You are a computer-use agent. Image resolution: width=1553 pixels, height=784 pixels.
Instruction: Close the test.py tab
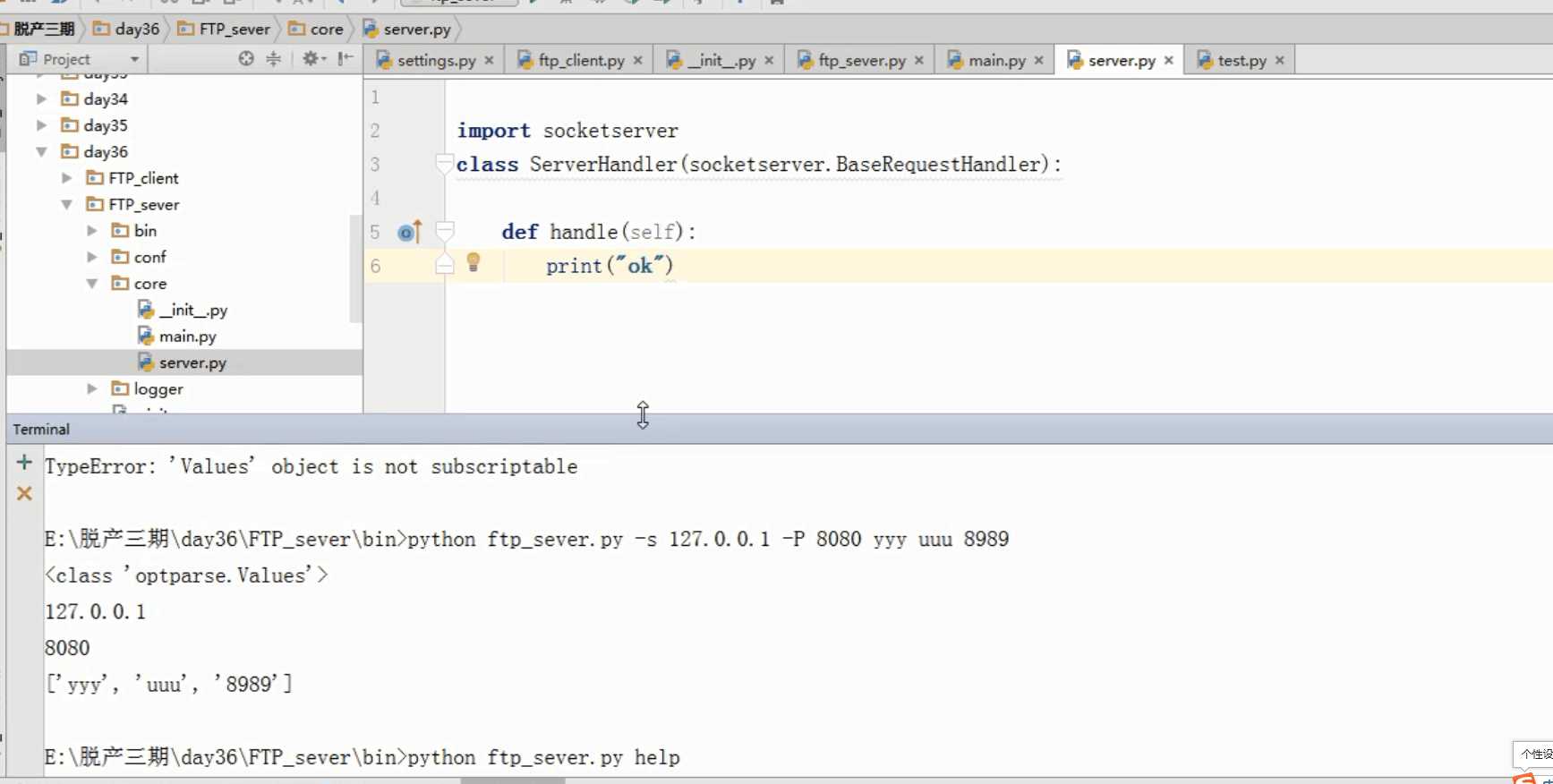[x=1279, y=61]
